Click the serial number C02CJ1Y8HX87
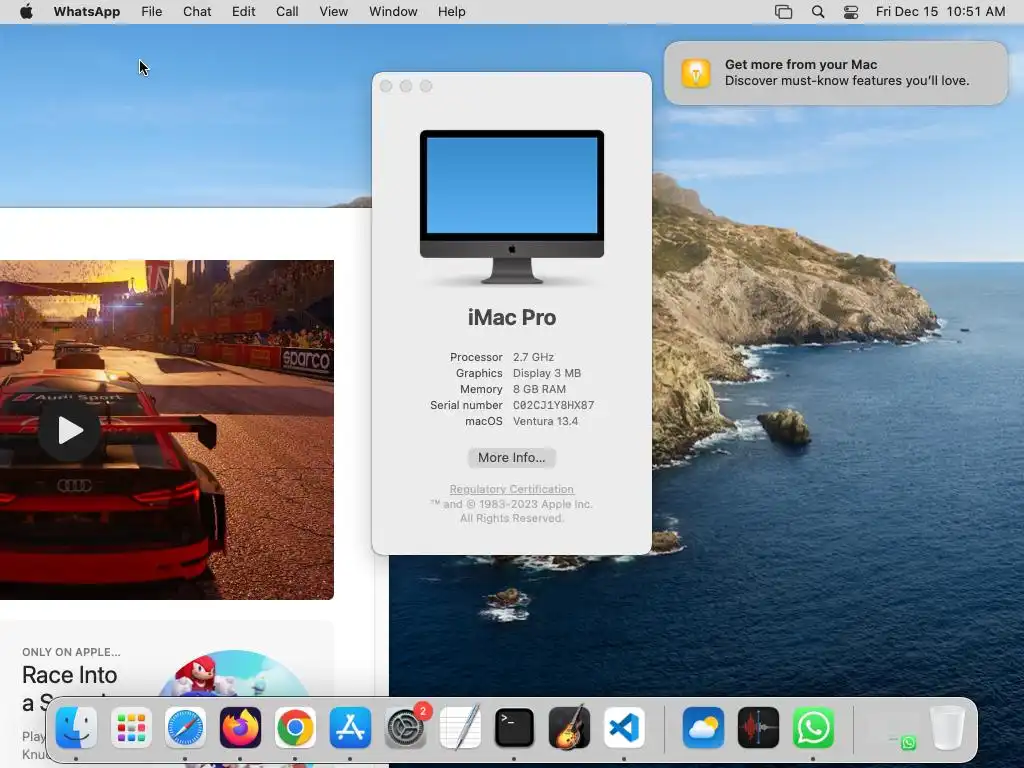Image resolution: width=1024 pixels, height=768 pixels. (x=553, y=405)
